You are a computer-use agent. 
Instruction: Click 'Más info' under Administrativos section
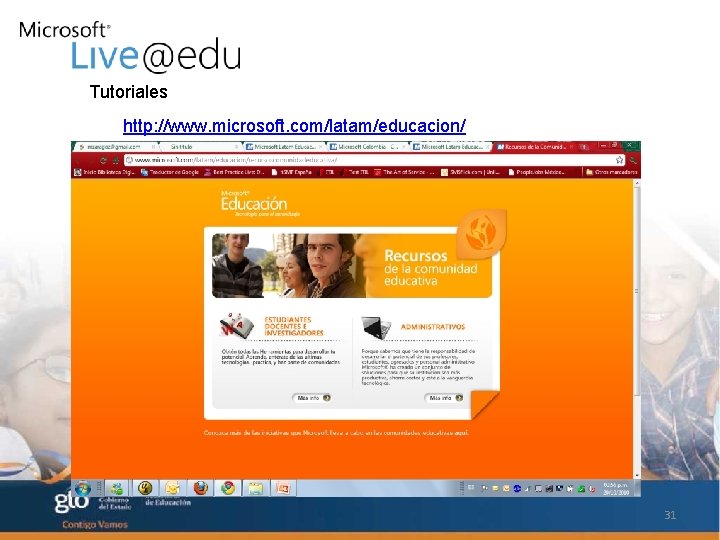[x=444, y=398]
